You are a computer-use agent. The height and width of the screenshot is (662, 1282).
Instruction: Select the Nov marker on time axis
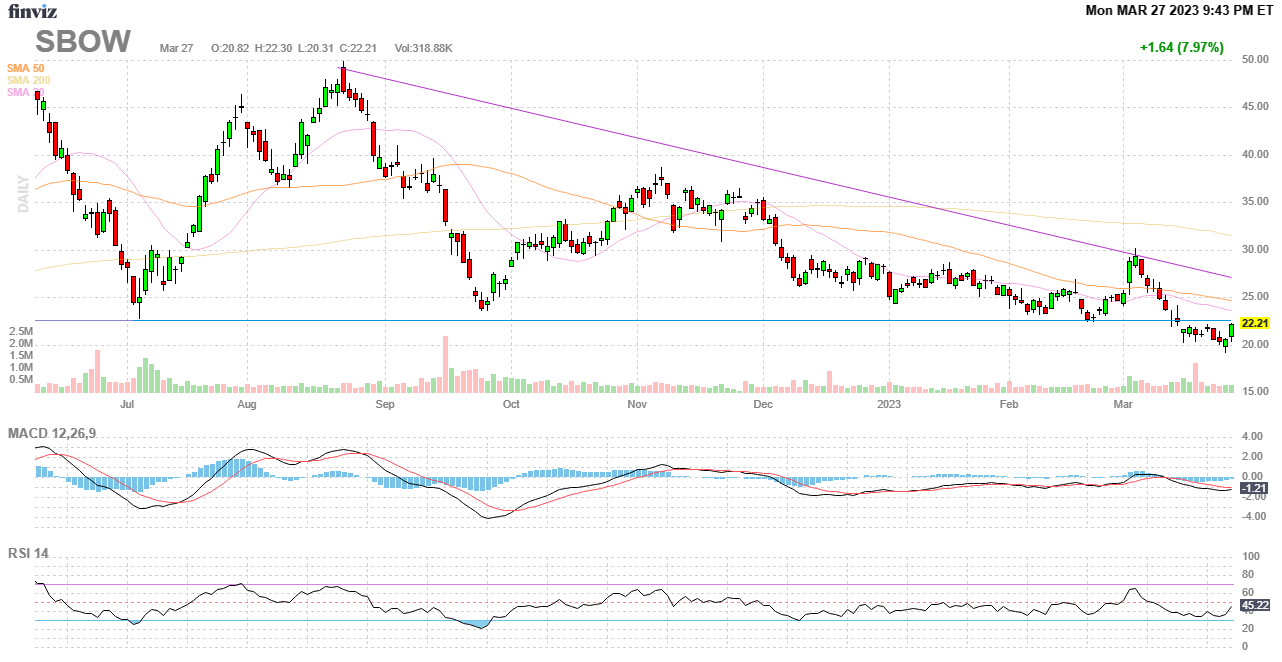click(x=637, y=405)
